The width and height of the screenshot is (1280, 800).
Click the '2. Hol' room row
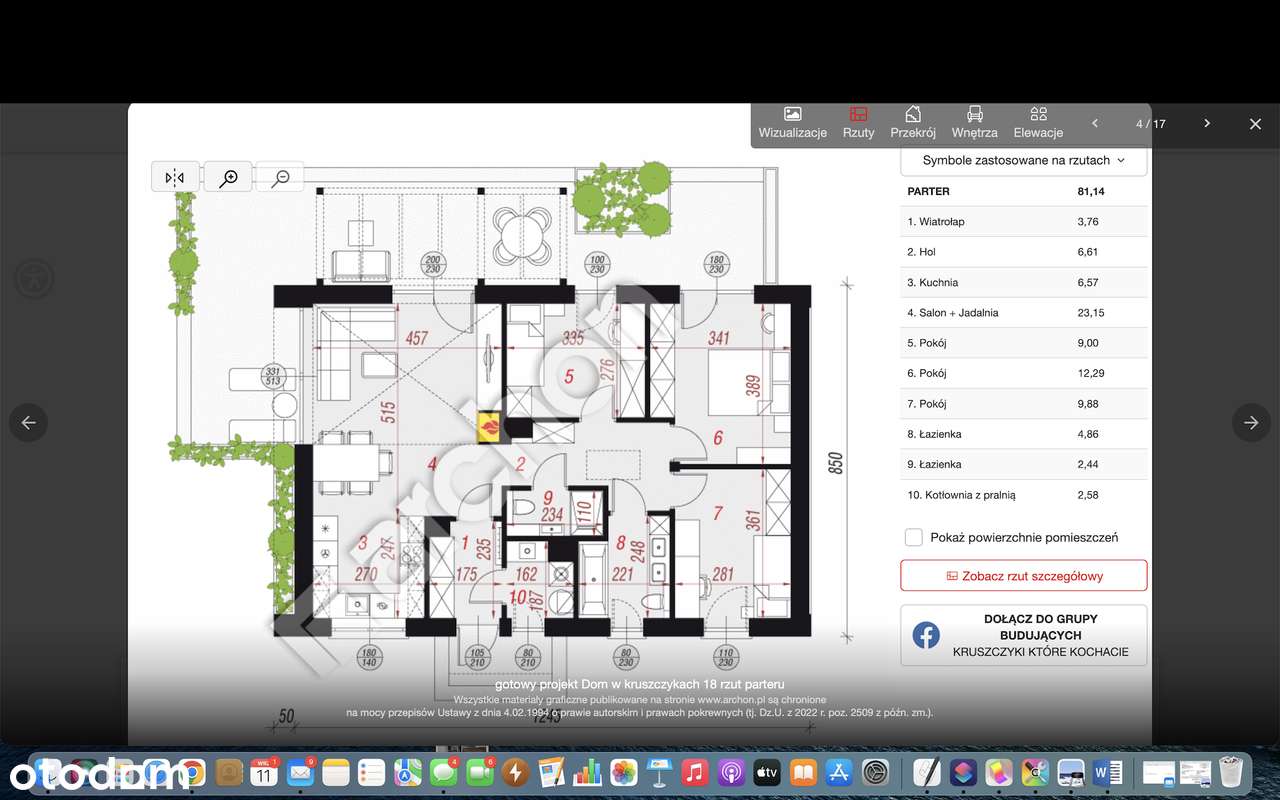click(1023, 252)
